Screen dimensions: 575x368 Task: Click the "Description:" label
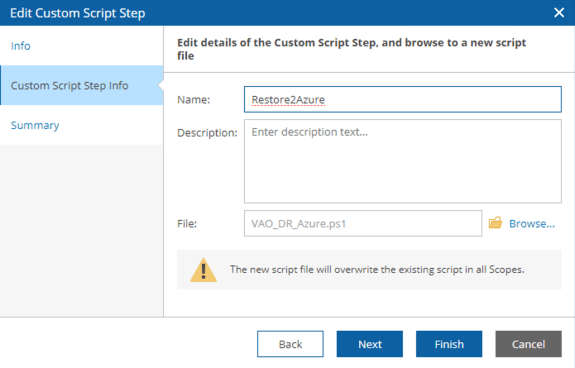tap(207, 133)
